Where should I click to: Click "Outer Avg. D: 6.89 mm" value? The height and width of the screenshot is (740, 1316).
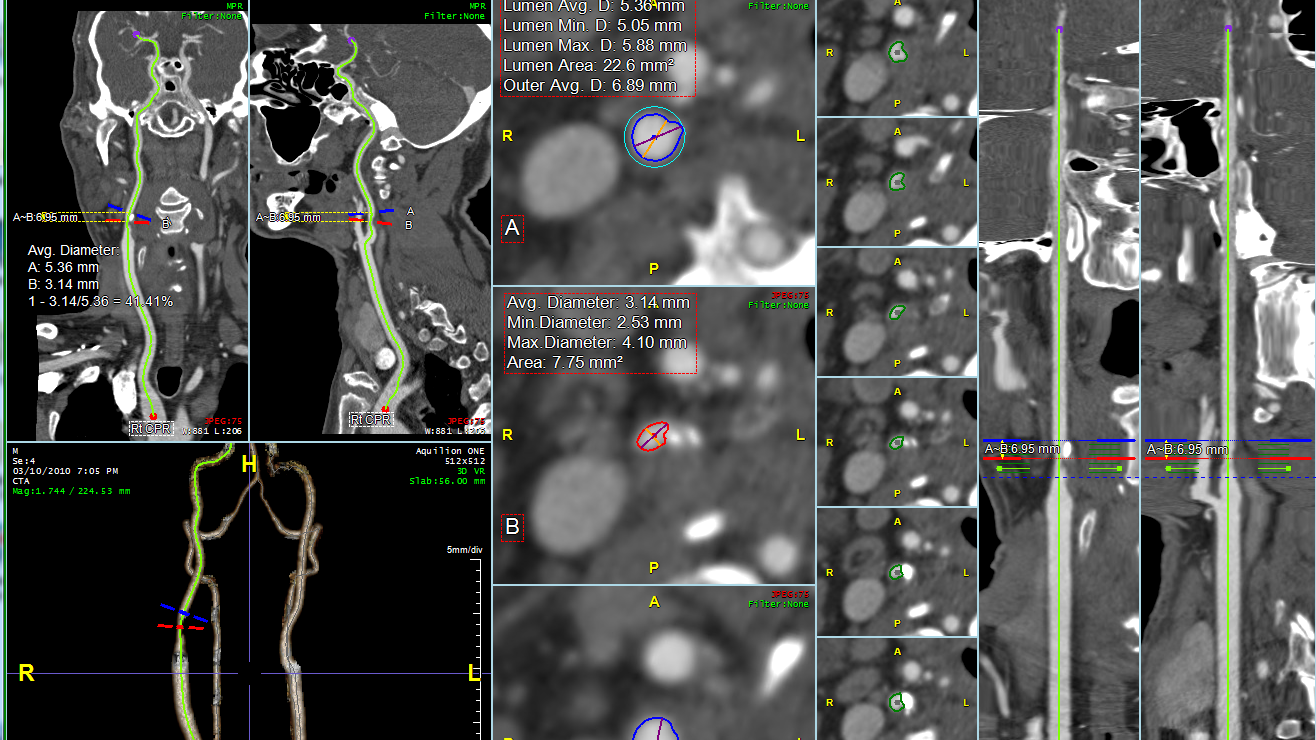[590, 86]
